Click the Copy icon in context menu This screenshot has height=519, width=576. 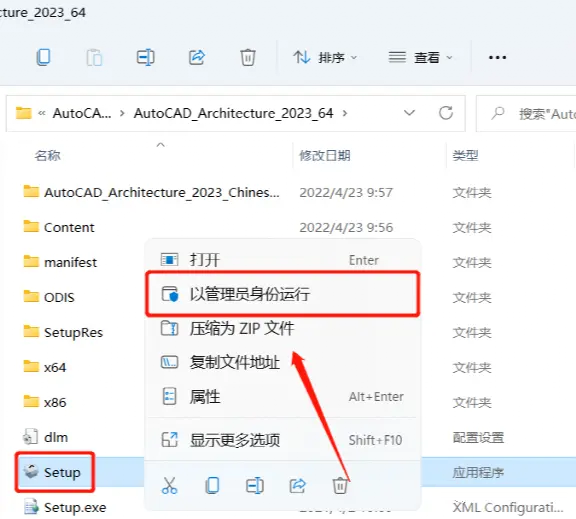[x=212, y=486]
